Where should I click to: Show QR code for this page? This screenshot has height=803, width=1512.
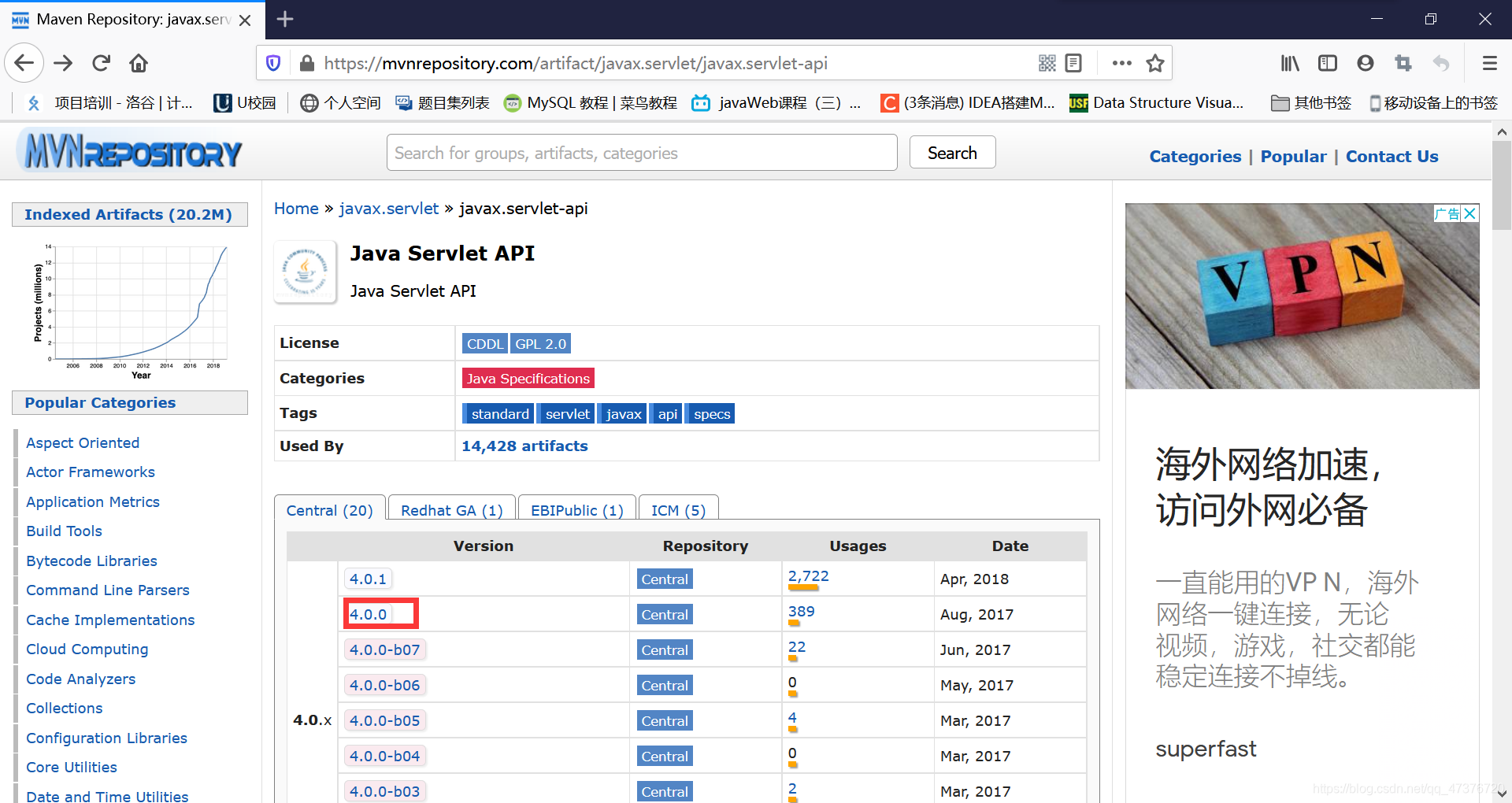coord(1047,63)
